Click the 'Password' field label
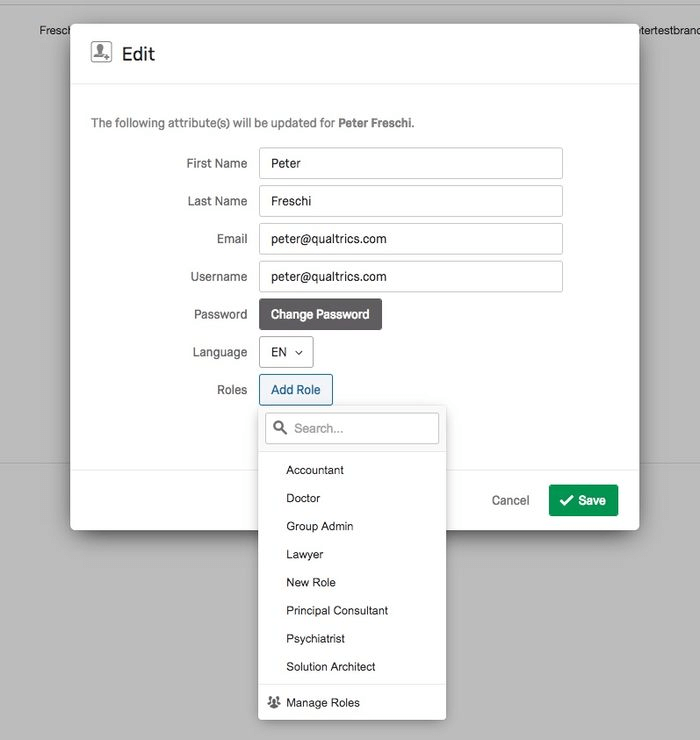This screenshot has height=740, width=700. (x=220, y=314)
